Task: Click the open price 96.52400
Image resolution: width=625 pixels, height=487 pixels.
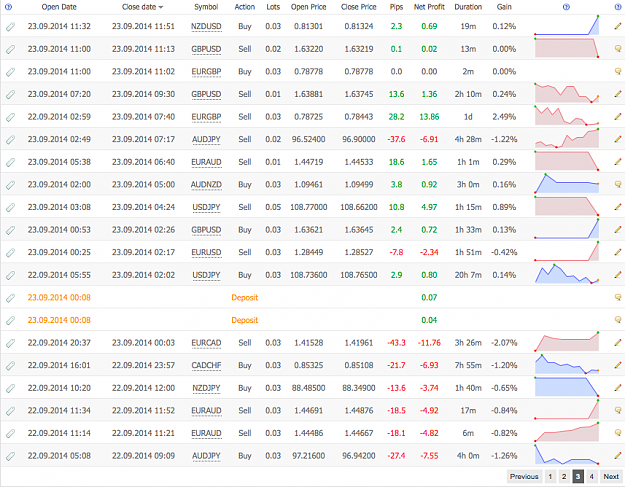Action: click(x=309, y=139)
